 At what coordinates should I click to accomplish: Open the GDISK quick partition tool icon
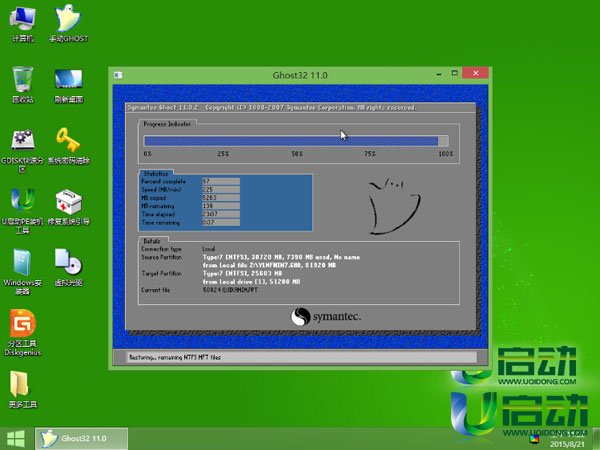[23, 150]
